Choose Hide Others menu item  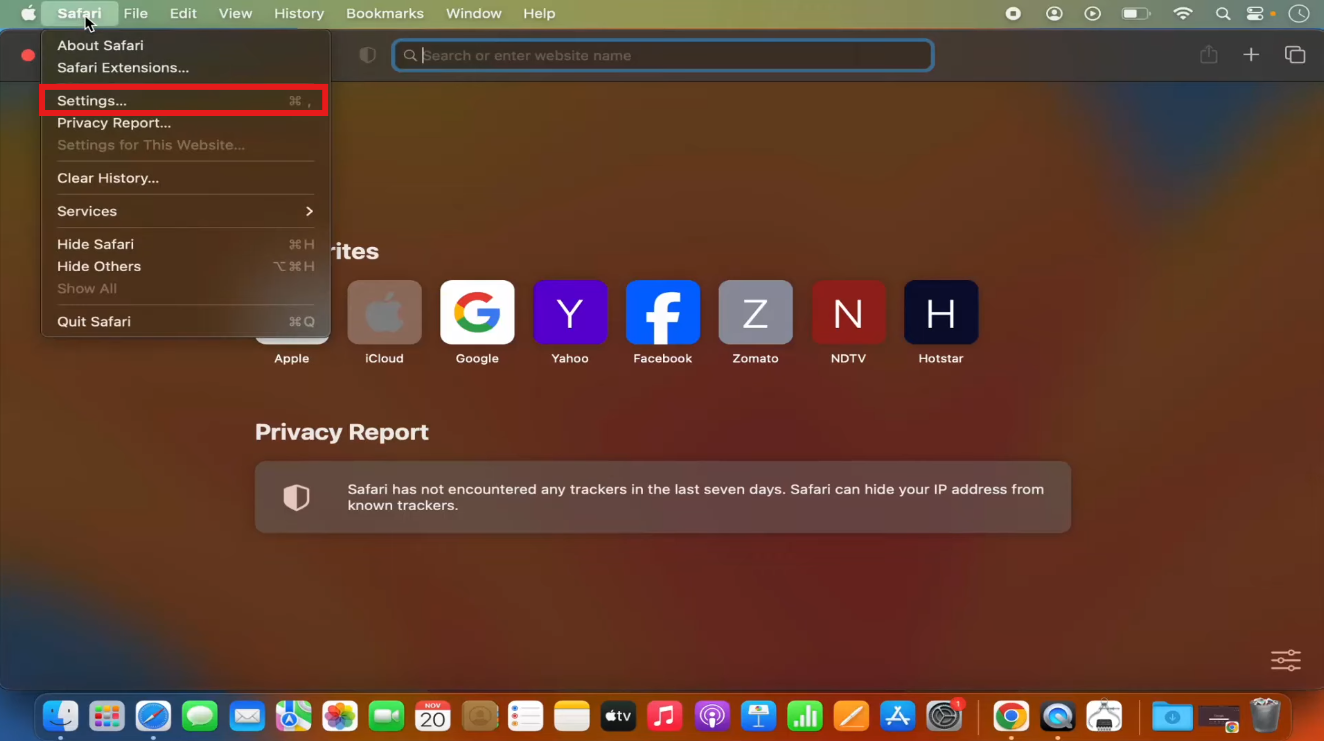184,266
